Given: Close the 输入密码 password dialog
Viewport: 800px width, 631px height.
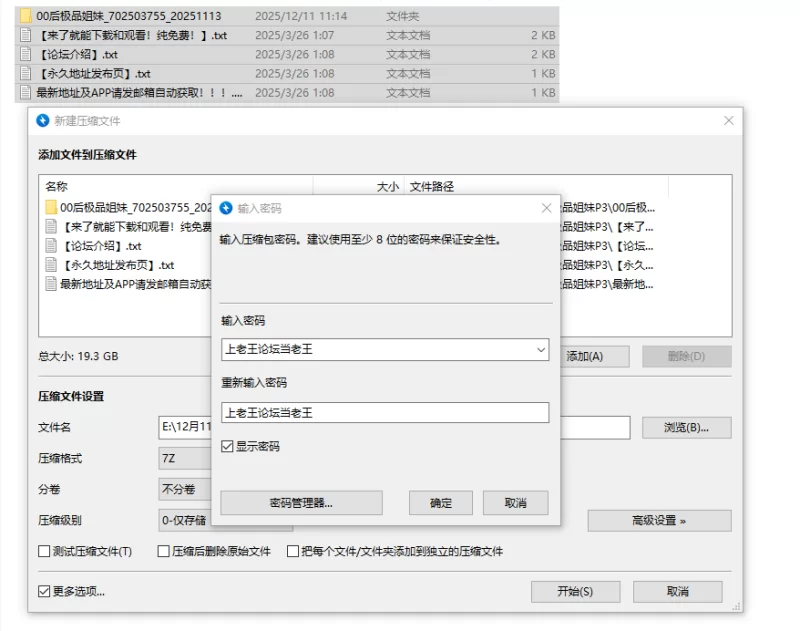Looking at the screenshot, I should pyautogui.click(x=546, y=208).
